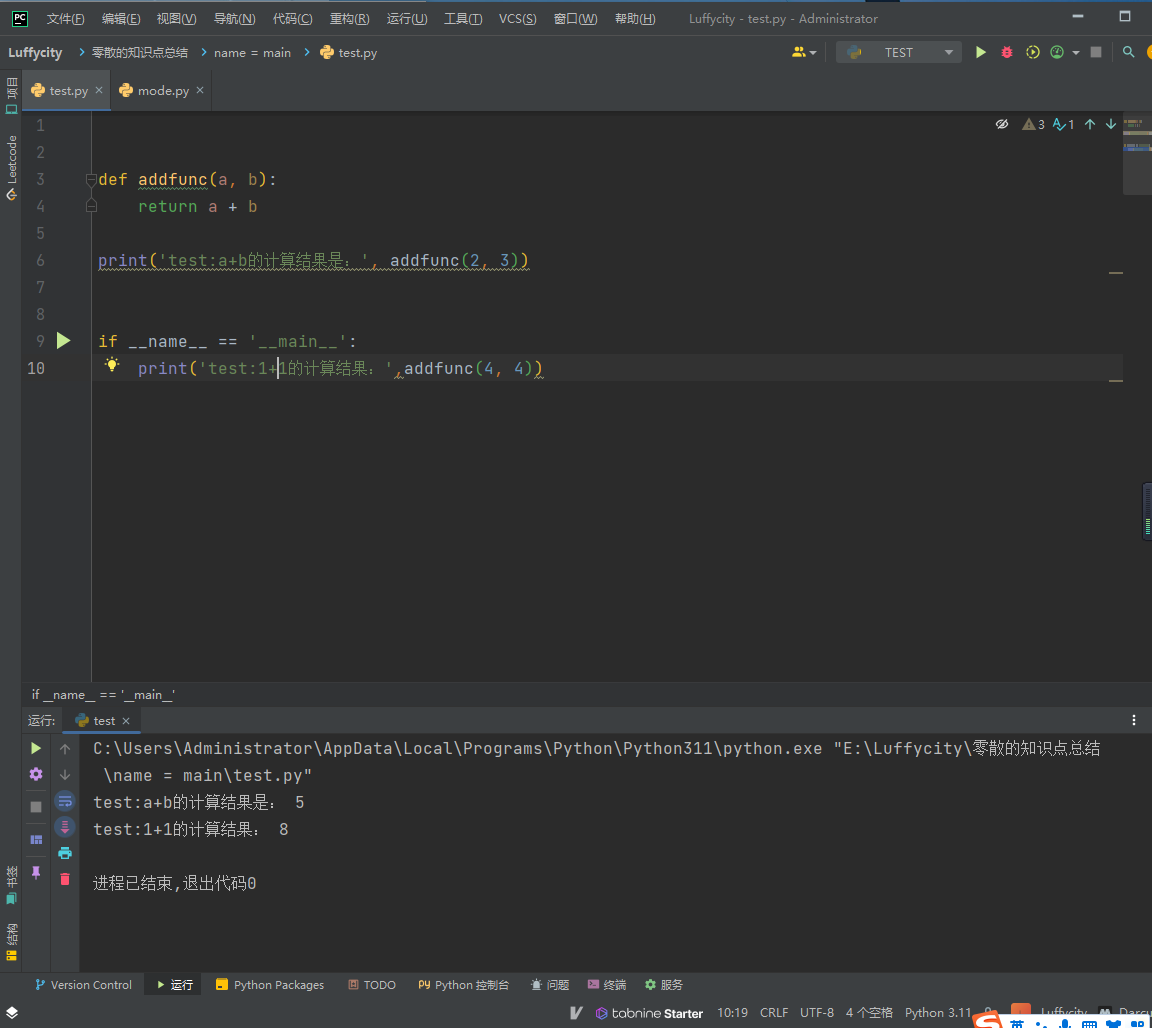Open search everywhere with the magnifier
Viewport: 1152px width, 1028px height.
click(x=1126, y=52)
